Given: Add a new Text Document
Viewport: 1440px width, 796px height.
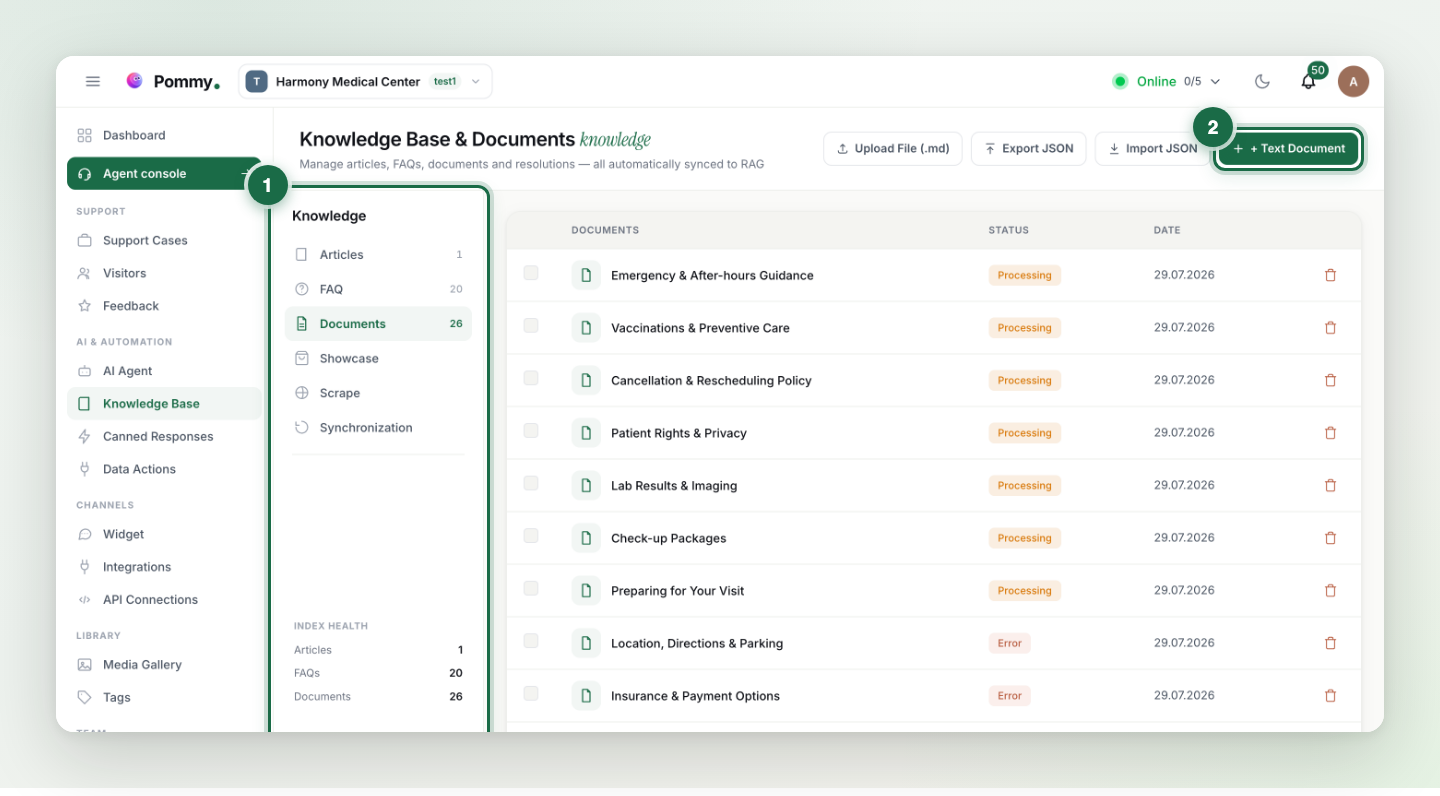Looking at the screenshot, I should pyautogui.click(x=1289, y=149).
